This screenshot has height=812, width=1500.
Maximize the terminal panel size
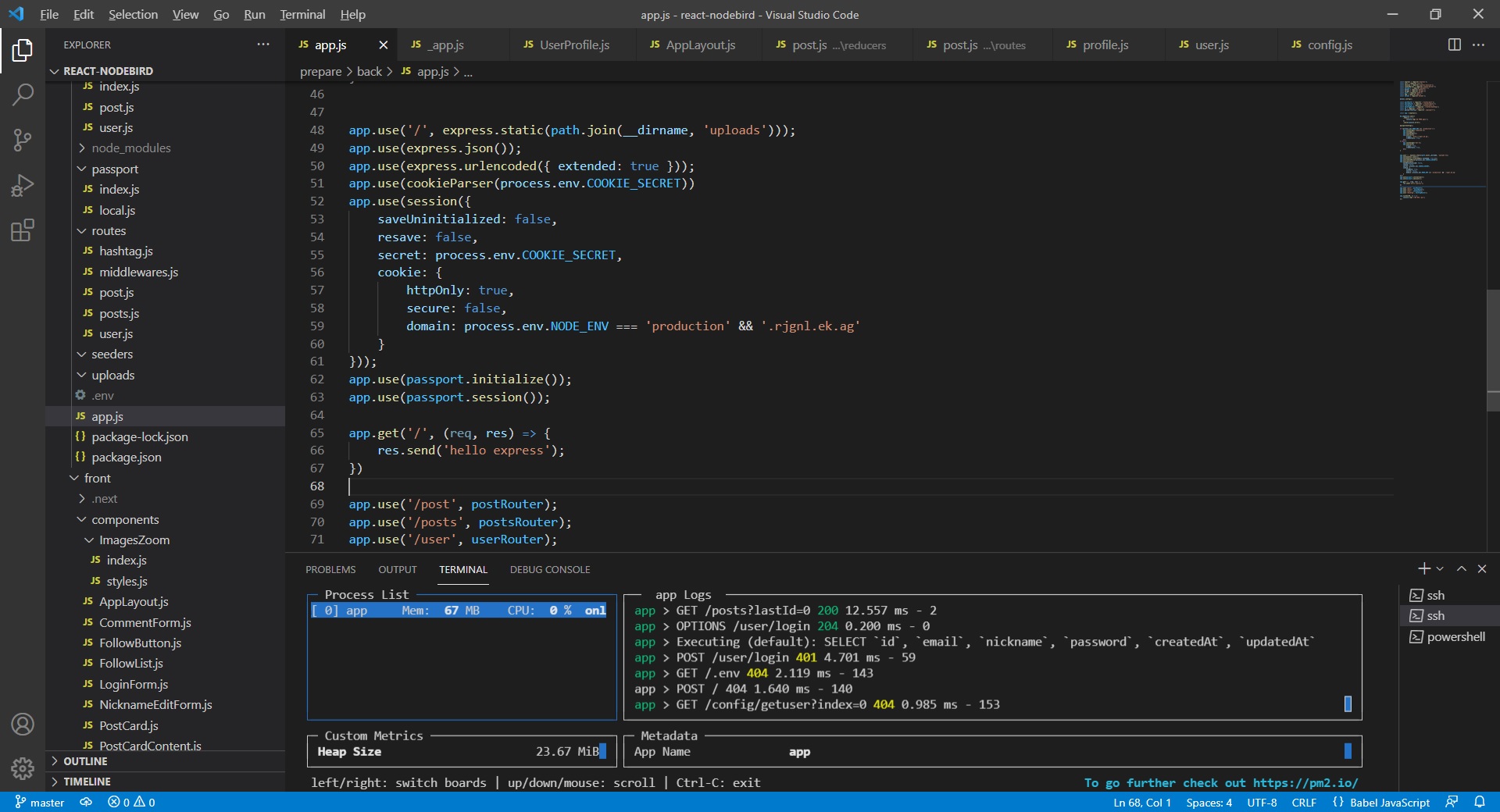point(1461,569)
